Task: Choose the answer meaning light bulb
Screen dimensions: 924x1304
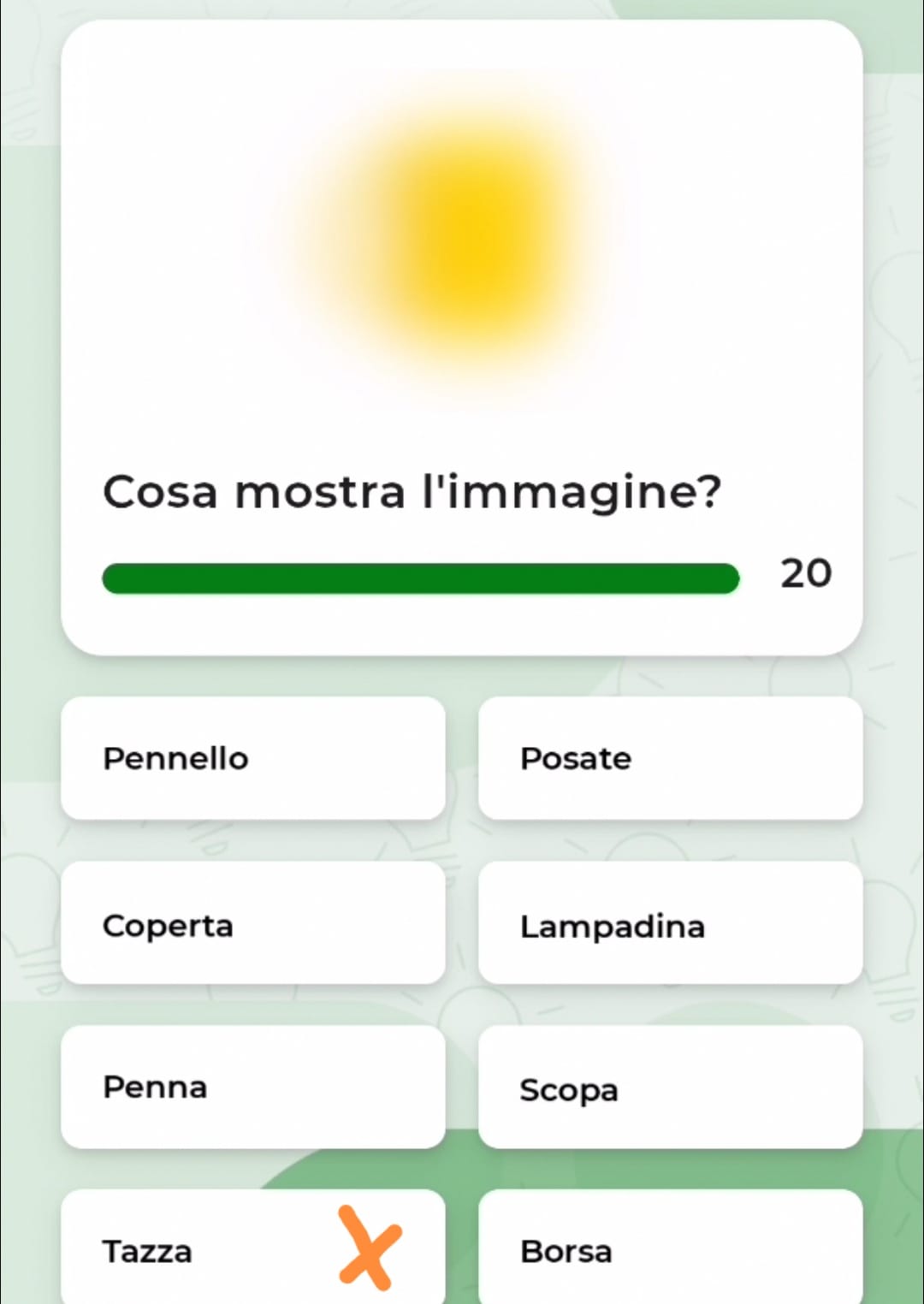Action: 670,923
